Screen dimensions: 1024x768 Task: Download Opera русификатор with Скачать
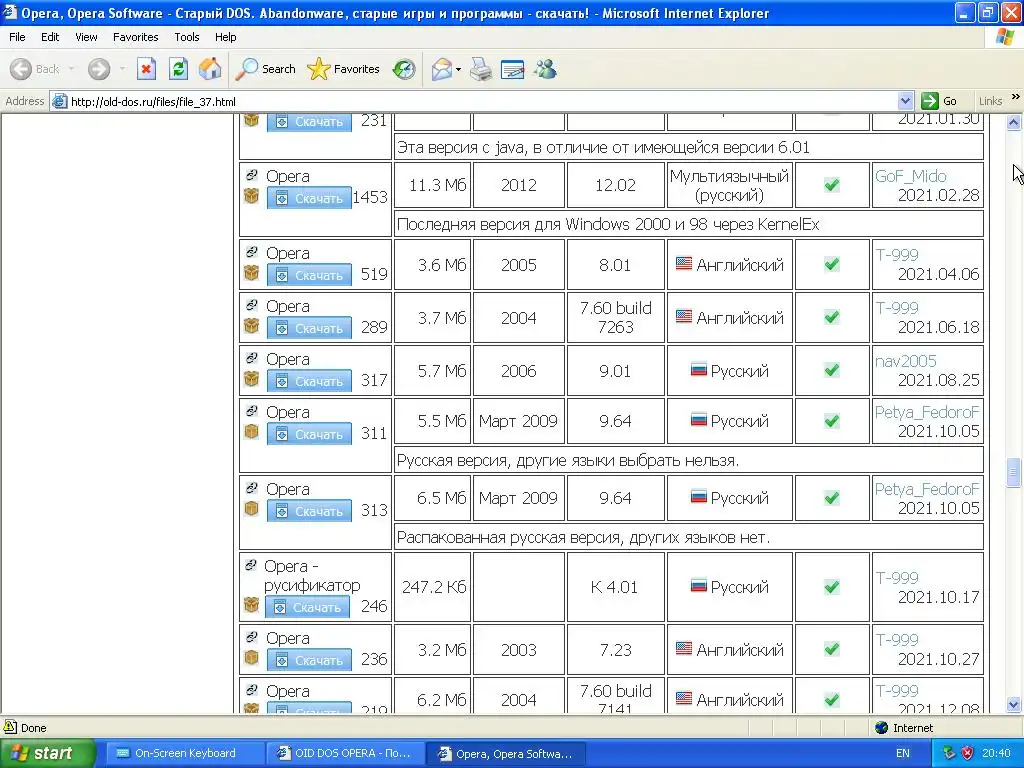coord(307,607)
